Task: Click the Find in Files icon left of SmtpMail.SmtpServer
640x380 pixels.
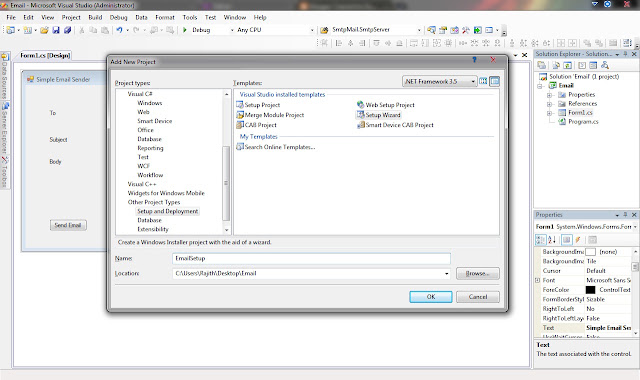Action: click(x=324, y=30)
